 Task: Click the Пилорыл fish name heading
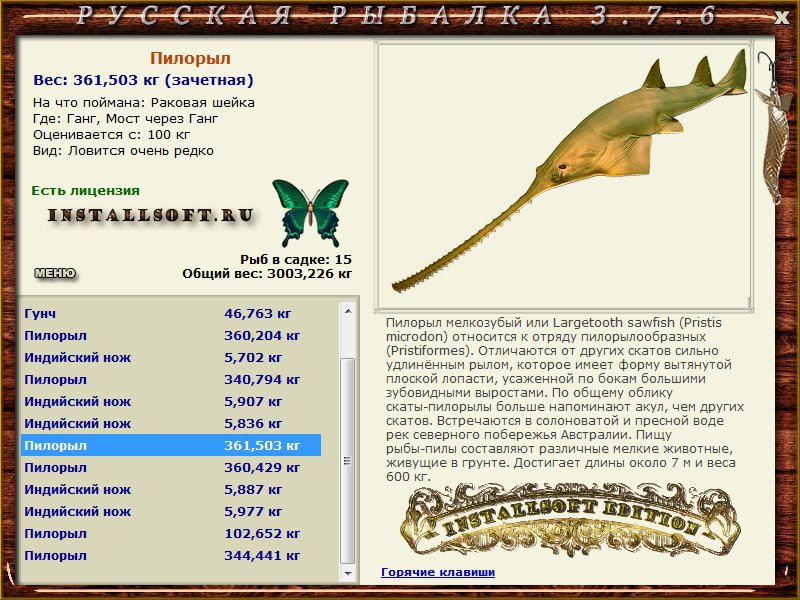coord(190,58)
